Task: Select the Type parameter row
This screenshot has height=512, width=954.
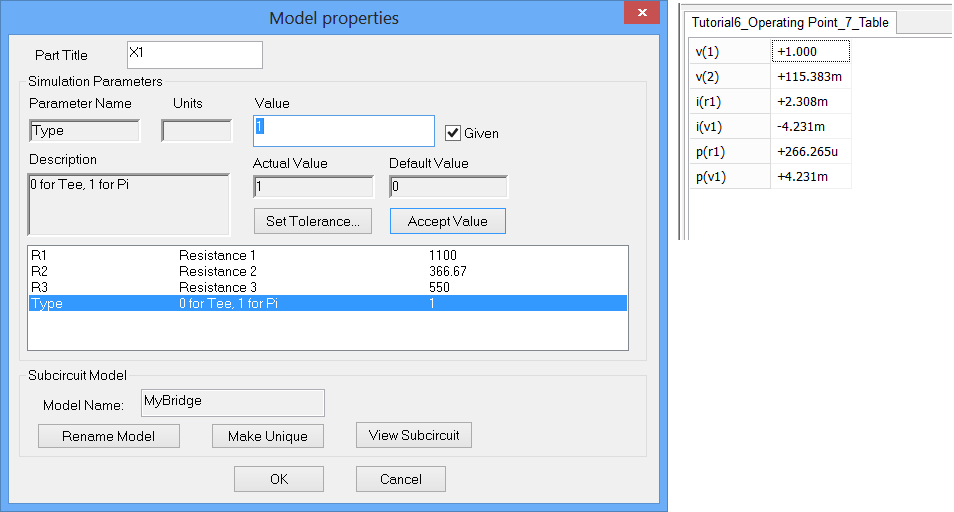Action: [x=327, y=303]
